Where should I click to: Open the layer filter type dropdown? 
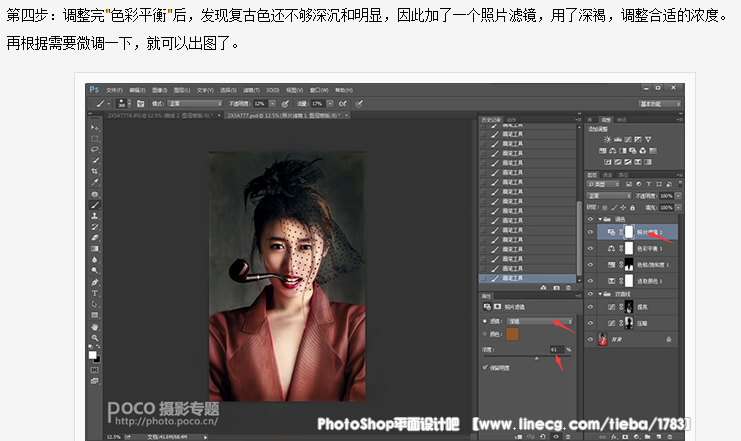pos(603,184)
